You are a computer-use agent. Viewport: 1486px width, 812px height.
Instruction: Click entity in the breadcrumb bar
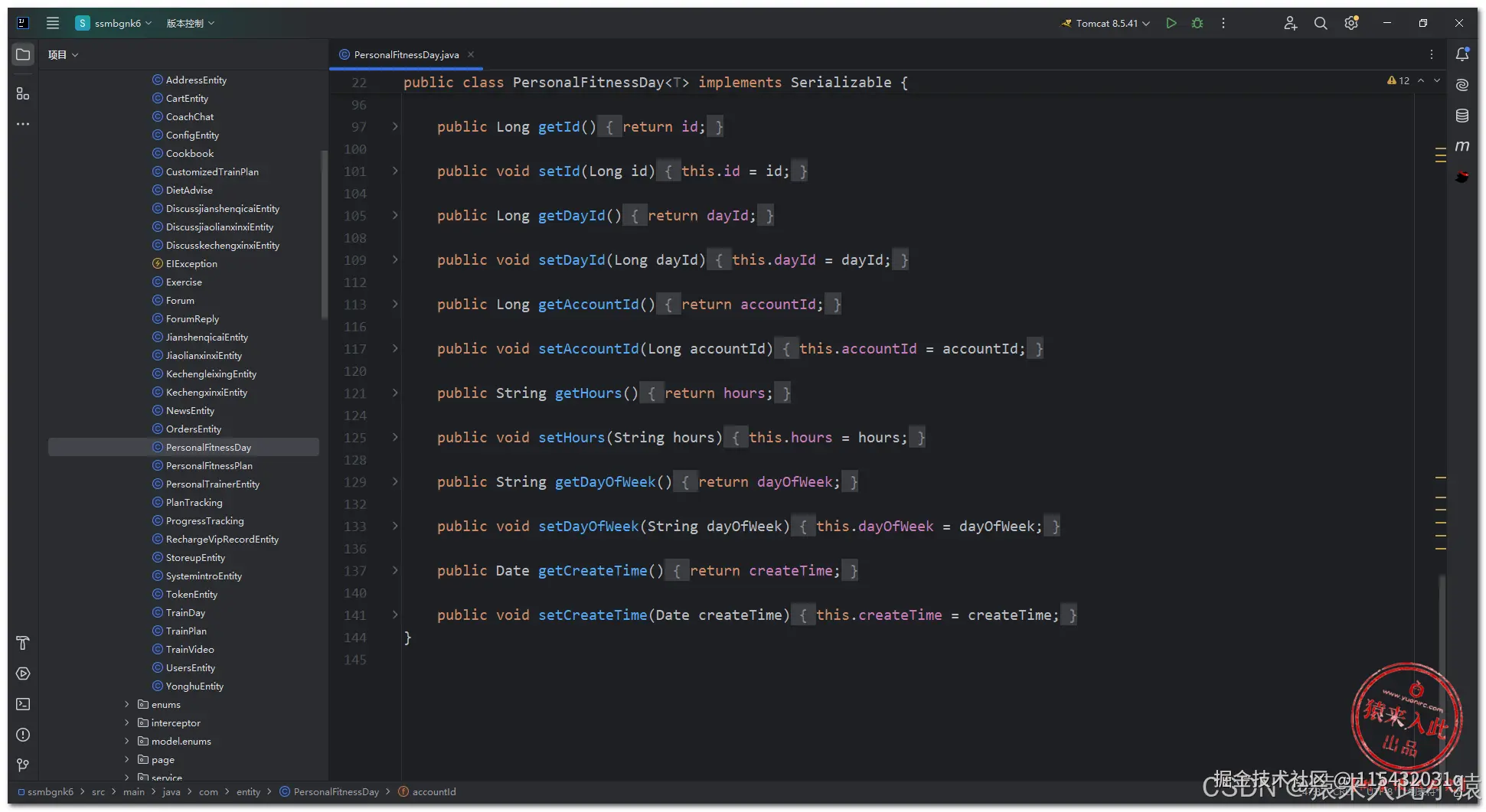tap(248, 792)
